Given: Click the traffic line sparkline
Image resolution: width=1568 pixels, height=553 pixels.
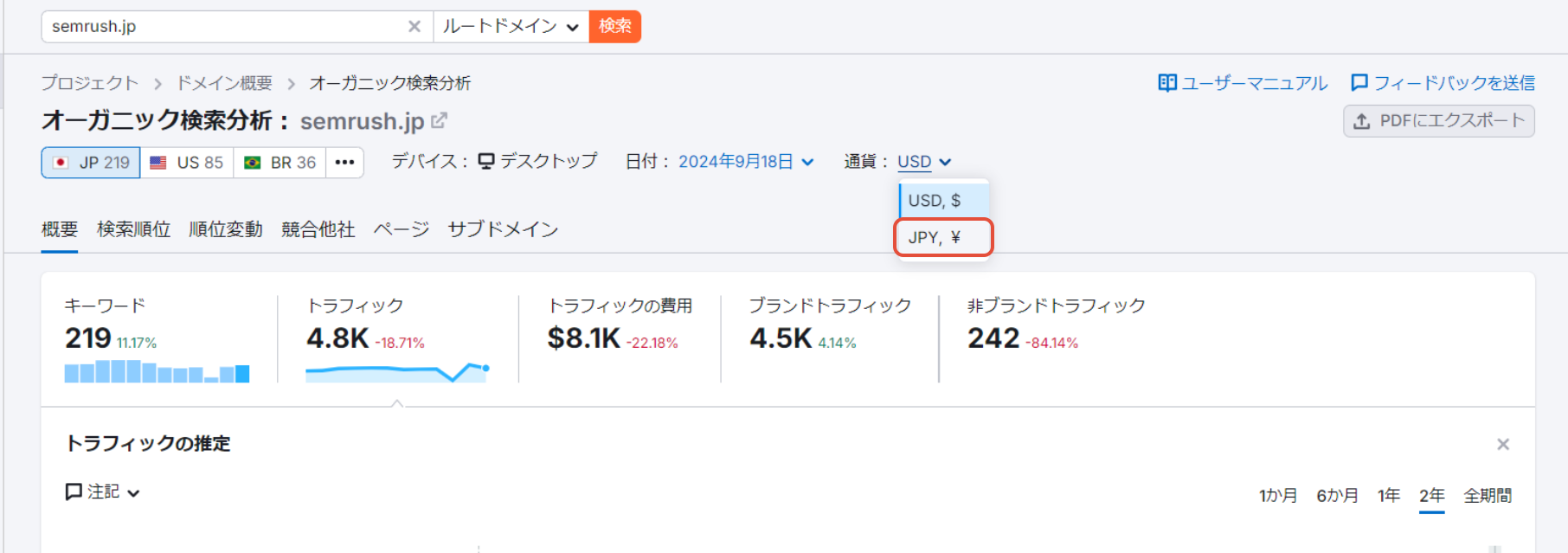Looking at the screenshot, I should pyautogui.click(x=398, y=372).
